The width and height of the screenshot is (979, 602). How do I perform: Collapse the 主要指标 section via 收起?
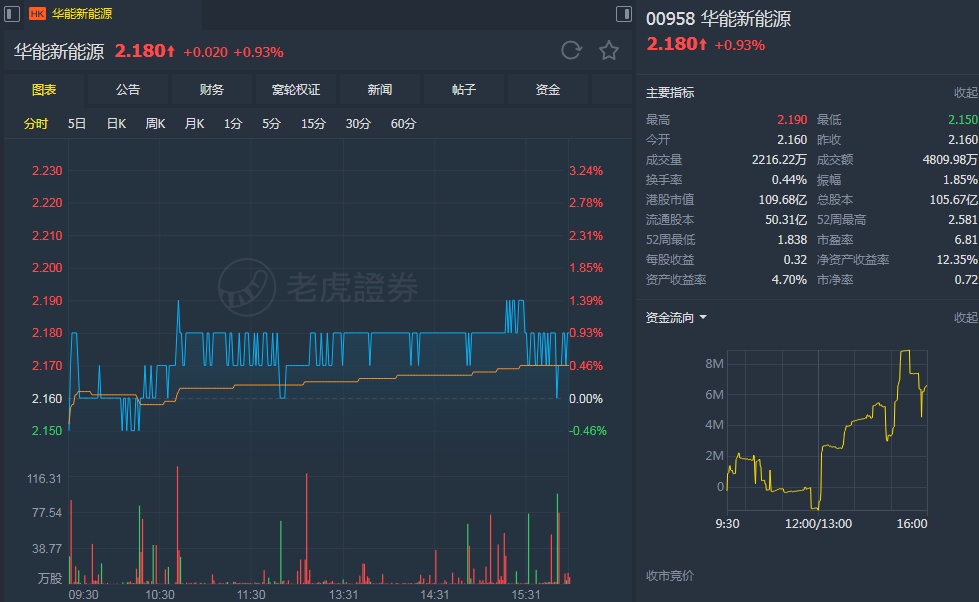pos(965,92)
